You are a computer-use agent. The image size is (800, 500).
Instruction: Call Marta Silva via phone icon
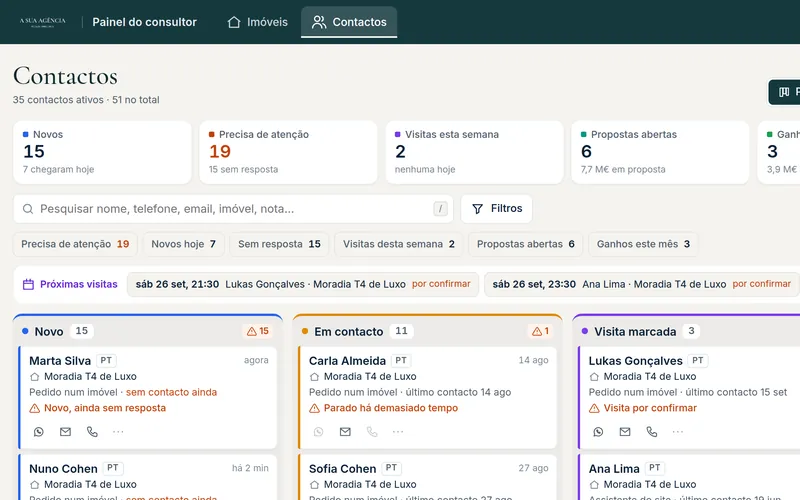[92, 432]
